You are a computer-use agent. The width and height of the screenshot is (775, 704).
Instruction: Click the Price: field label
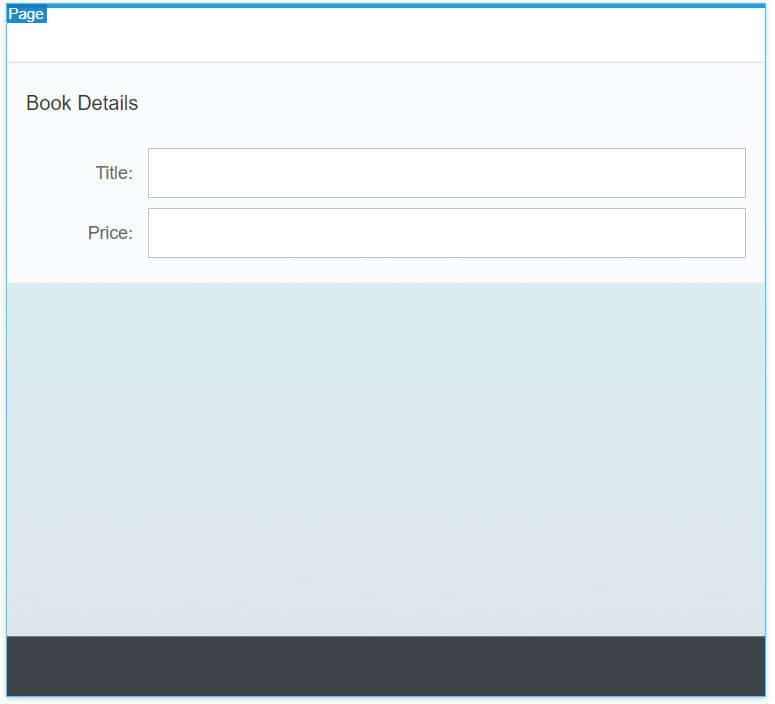(110, 233)
